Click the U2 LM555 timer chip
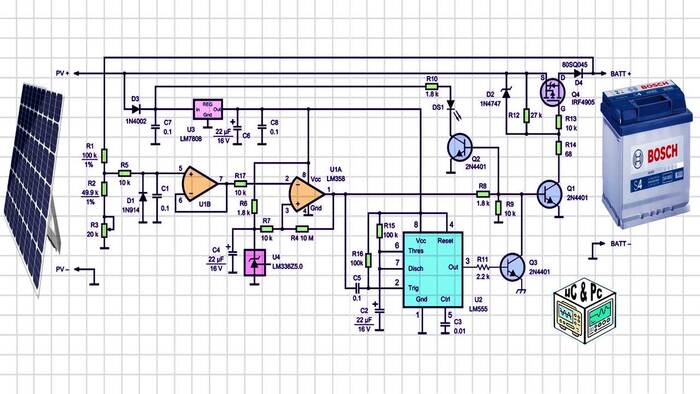This screenshot has width=700, height=394. coord(433,270)
